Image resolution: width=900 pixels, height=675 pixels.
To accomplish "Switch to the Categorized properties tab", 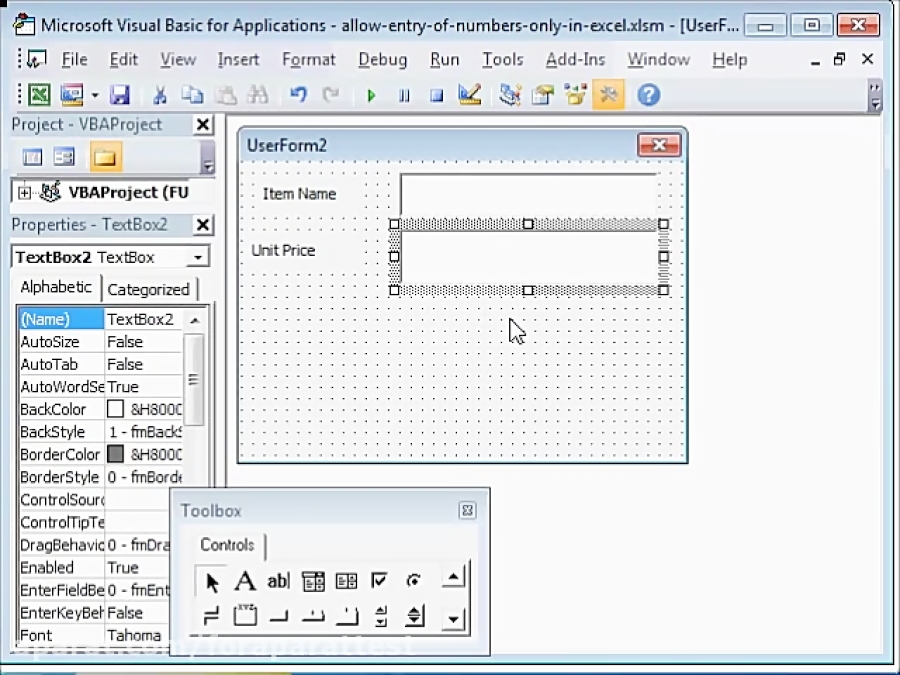I will 150,289.
